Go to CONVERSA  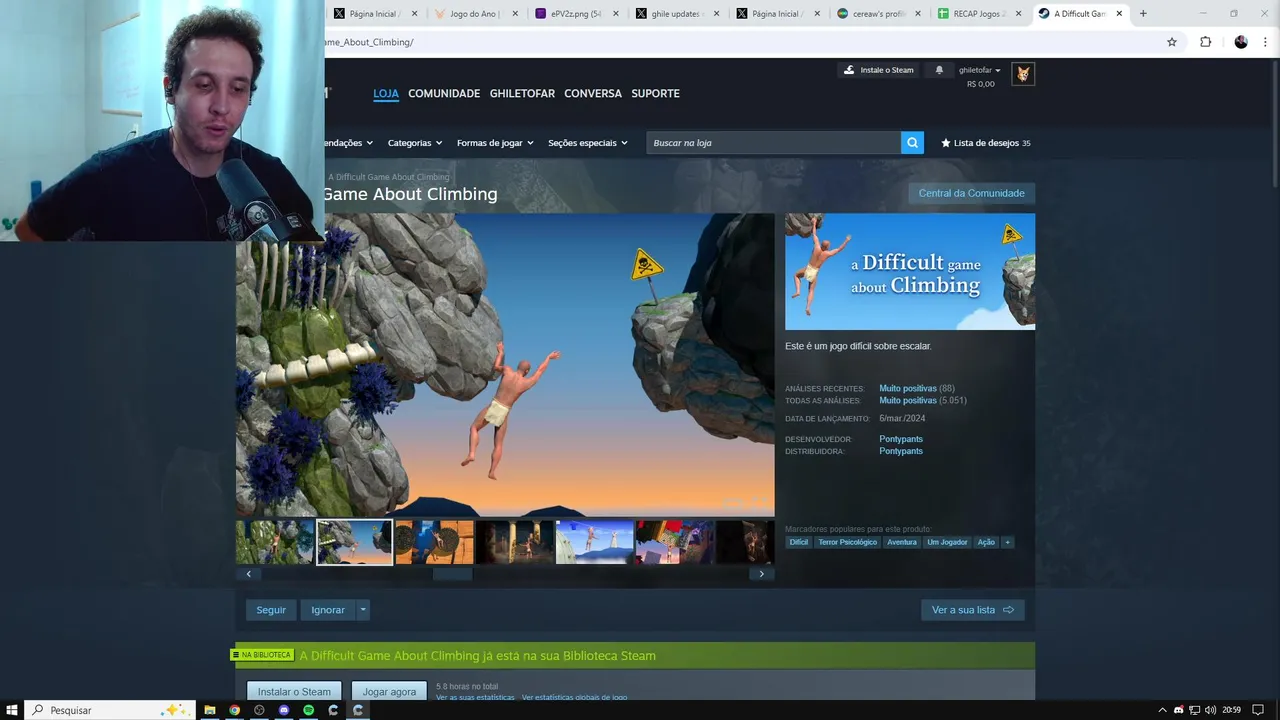pyautogui.click(x=593, y=93)
